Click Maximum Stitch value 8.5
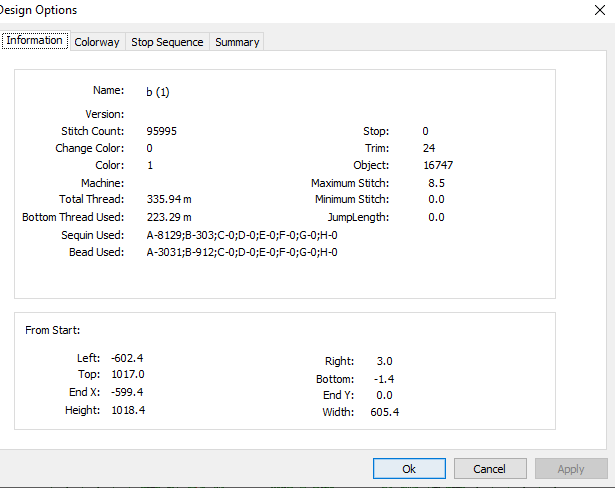Viewport: 615px width, 488px height. click(436, 183)
